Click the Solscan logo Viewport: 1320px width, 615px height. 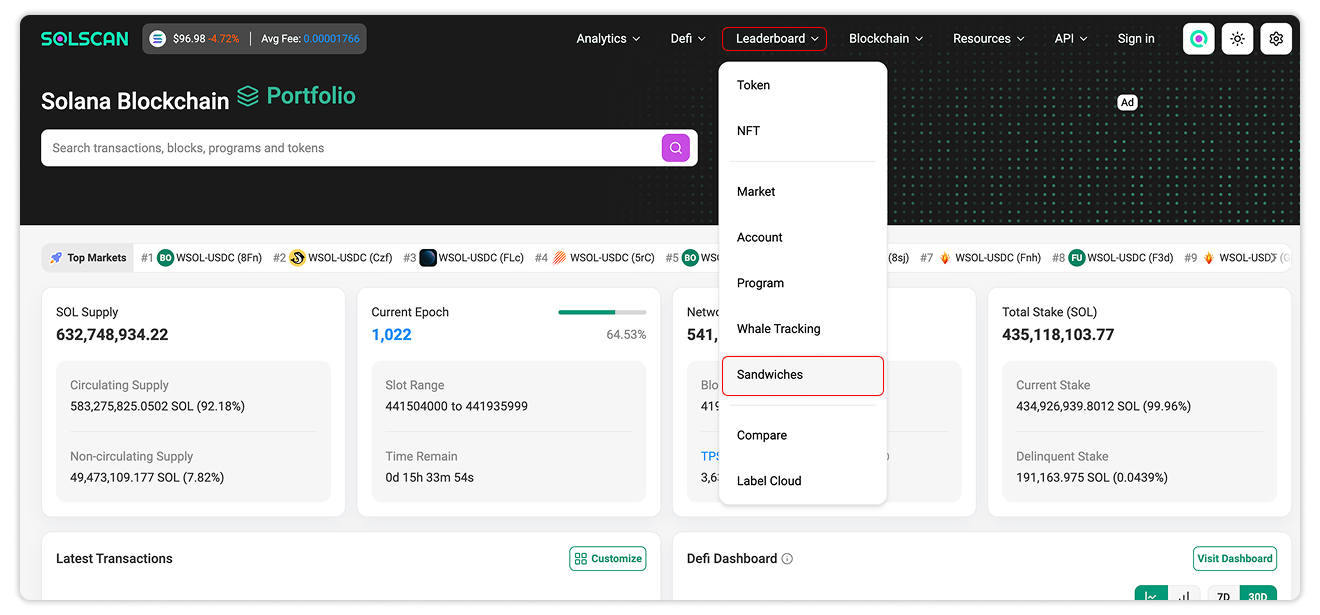[x=85, y=39]
